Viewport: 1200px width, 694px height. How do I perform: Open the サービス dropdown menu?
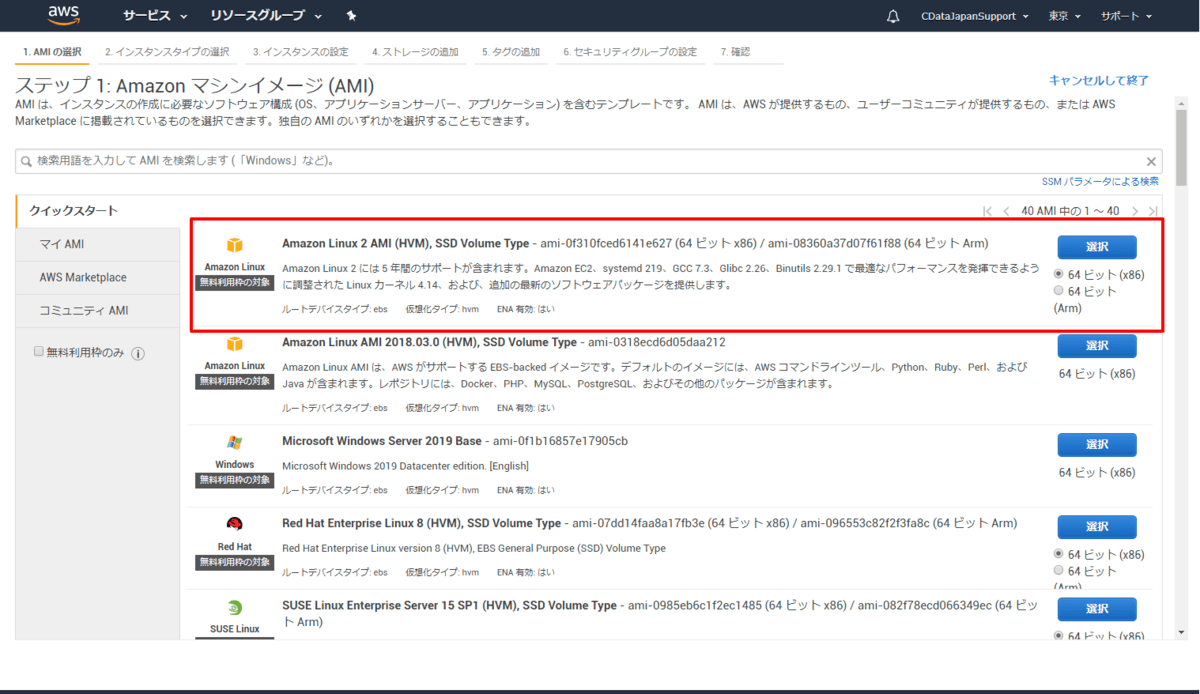(155, 16)
